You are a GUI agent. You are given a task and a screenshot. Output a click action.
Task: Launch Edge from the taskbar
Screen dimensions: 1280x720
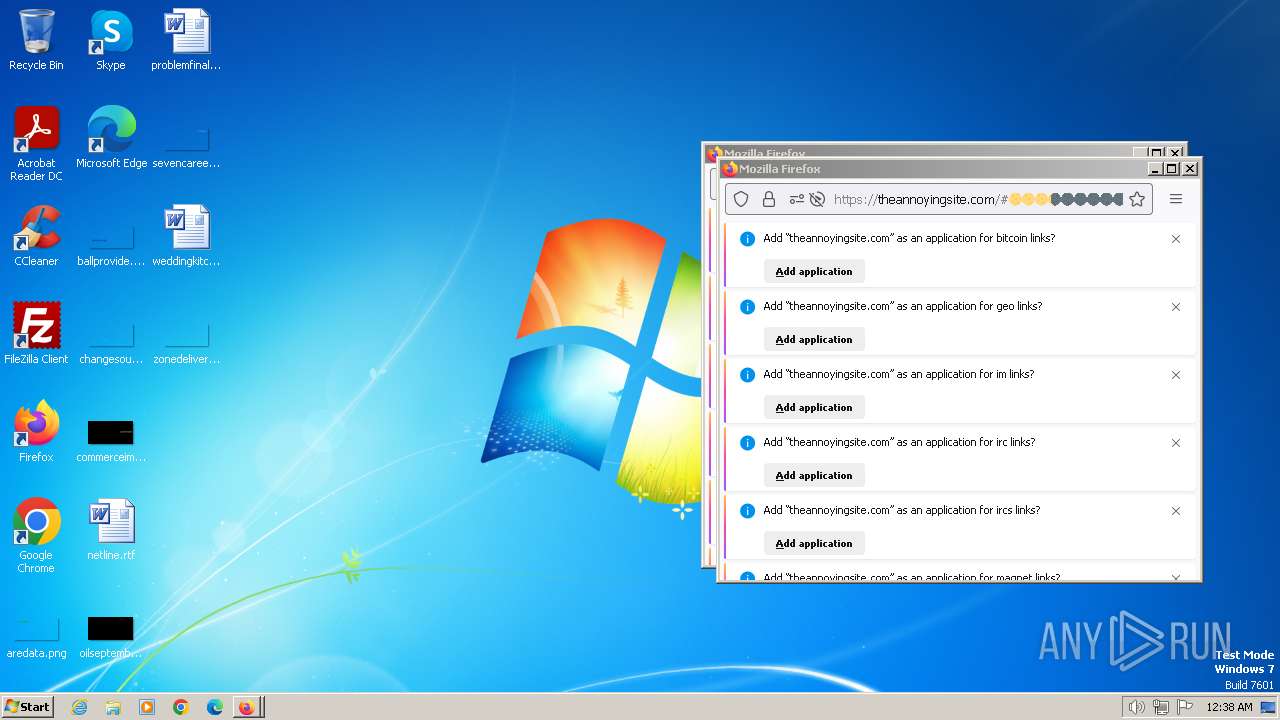[214, 707]
